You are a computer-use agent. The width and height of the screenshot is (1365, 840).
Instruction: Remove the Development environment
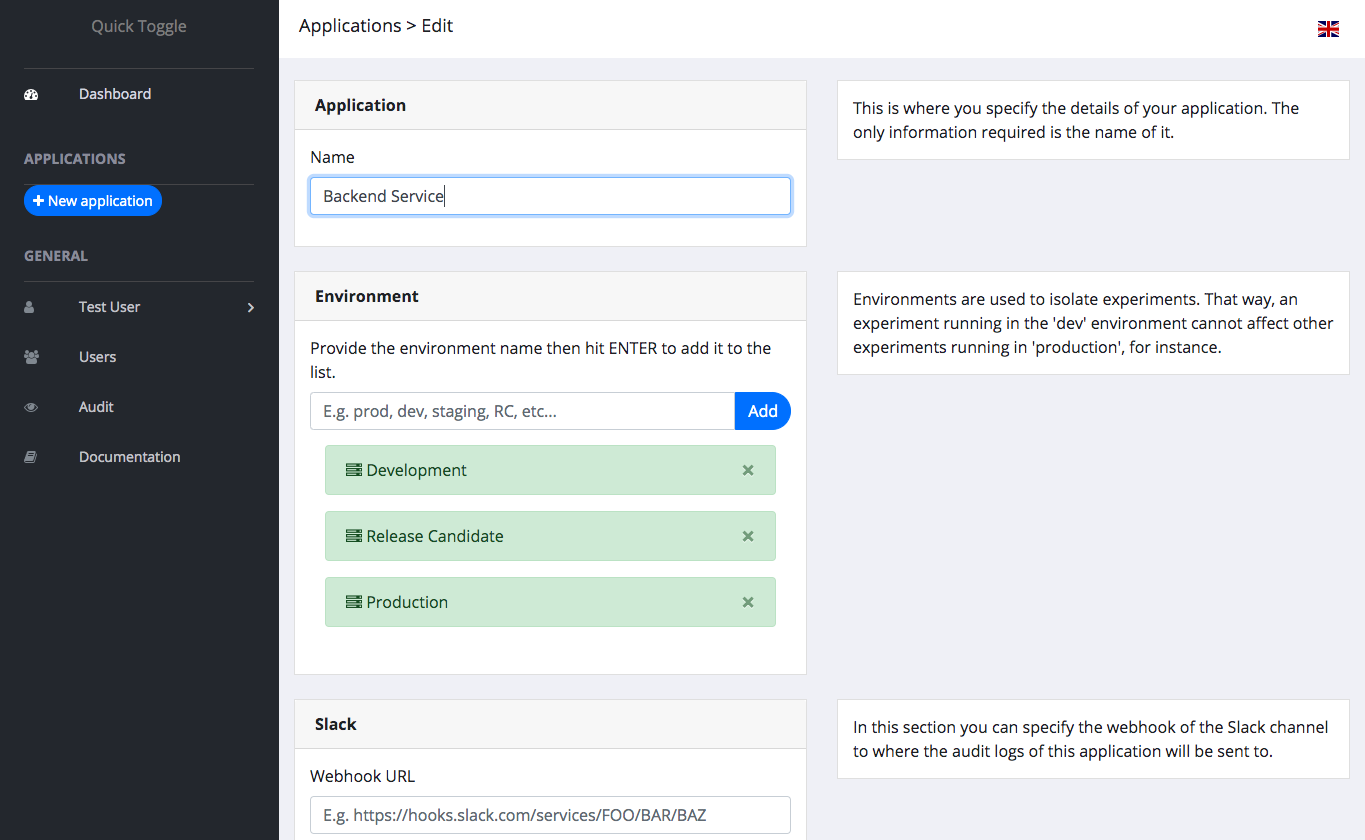pyautogui.click(x=748, y=469)
